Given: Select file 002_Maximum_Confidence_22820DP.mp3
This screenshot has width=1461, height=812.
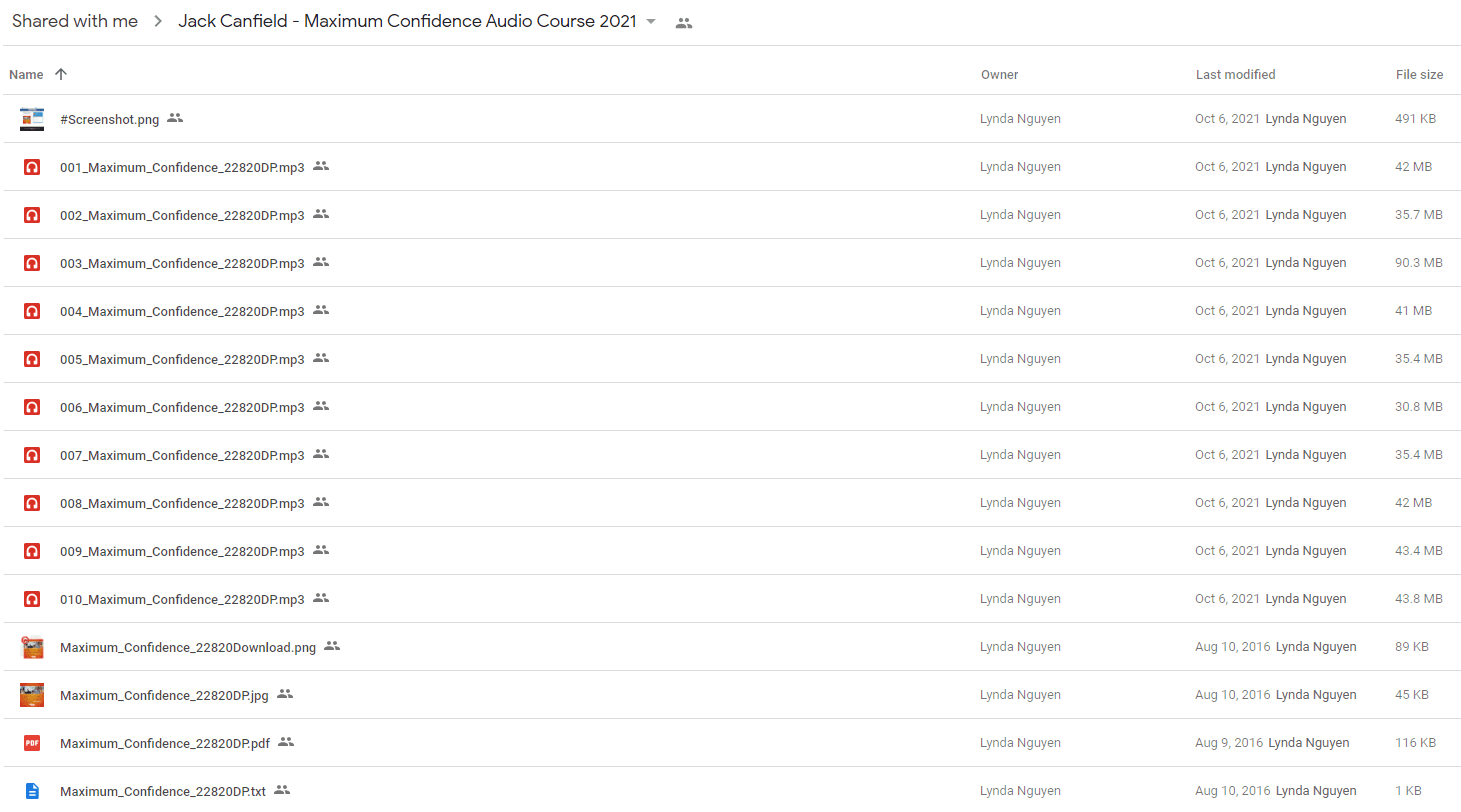Looking at the screenshot, I should [182, 215].
